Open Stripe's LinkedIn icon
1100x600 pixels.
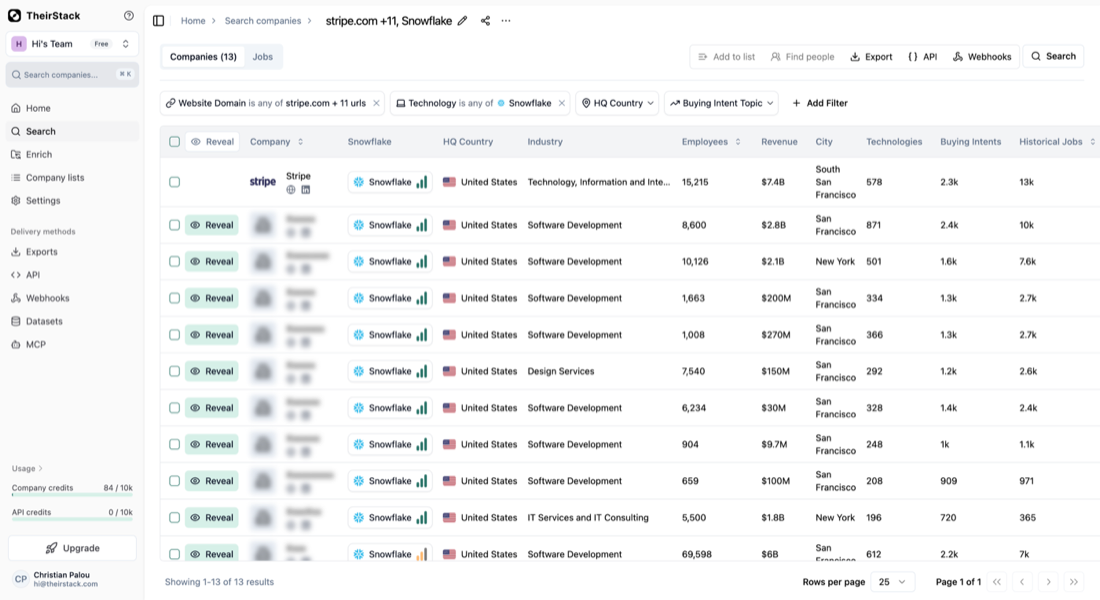[306, 189]
